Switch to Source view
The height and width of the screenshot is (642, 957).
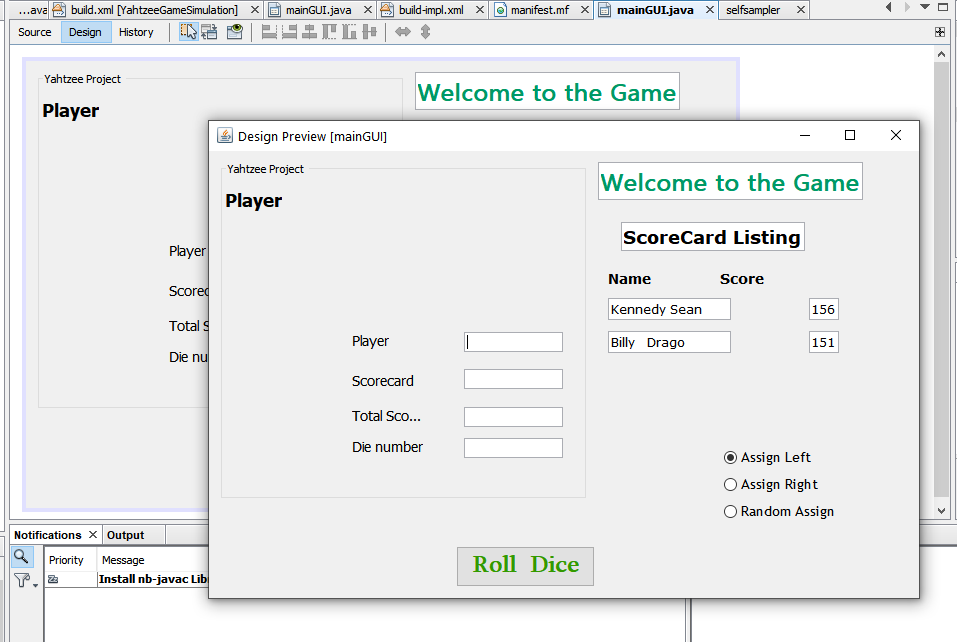[x=35, y=32]
